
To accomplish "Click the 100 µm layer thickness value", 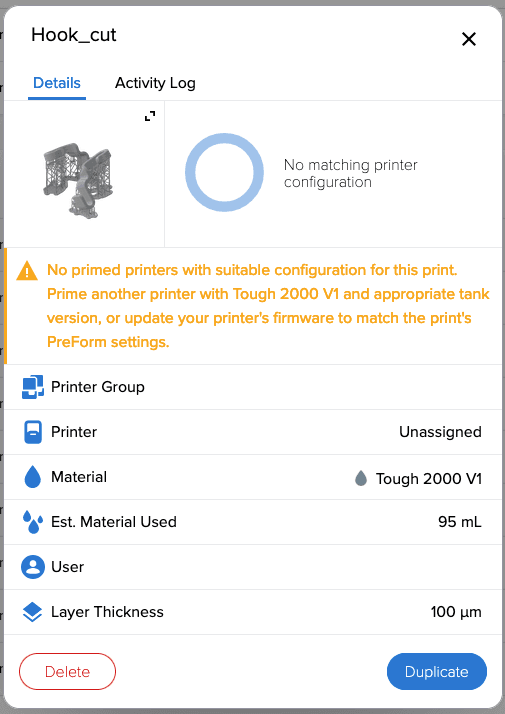I will click(456, 612).
